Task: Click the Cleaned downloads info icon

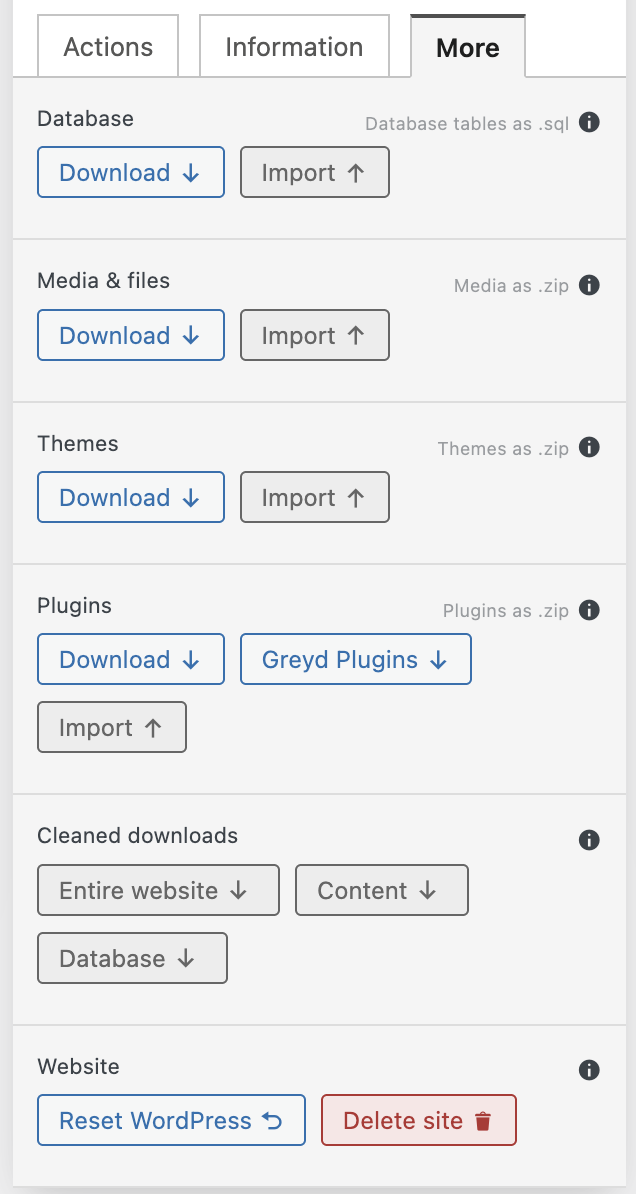Action: pyautogui.click(x=589, y=840)
